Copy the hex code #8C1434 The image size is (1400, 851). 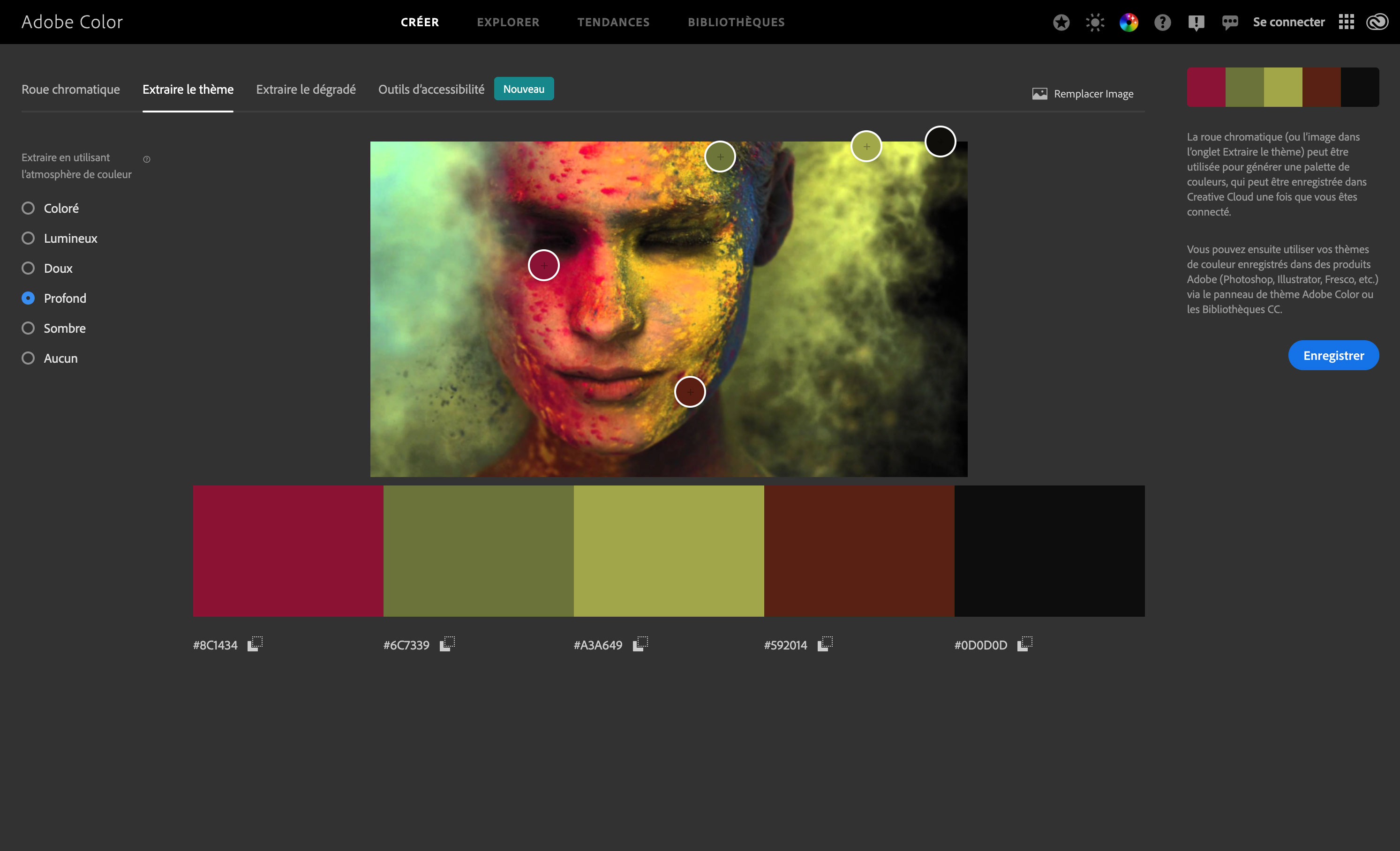(x=255, y=644)
